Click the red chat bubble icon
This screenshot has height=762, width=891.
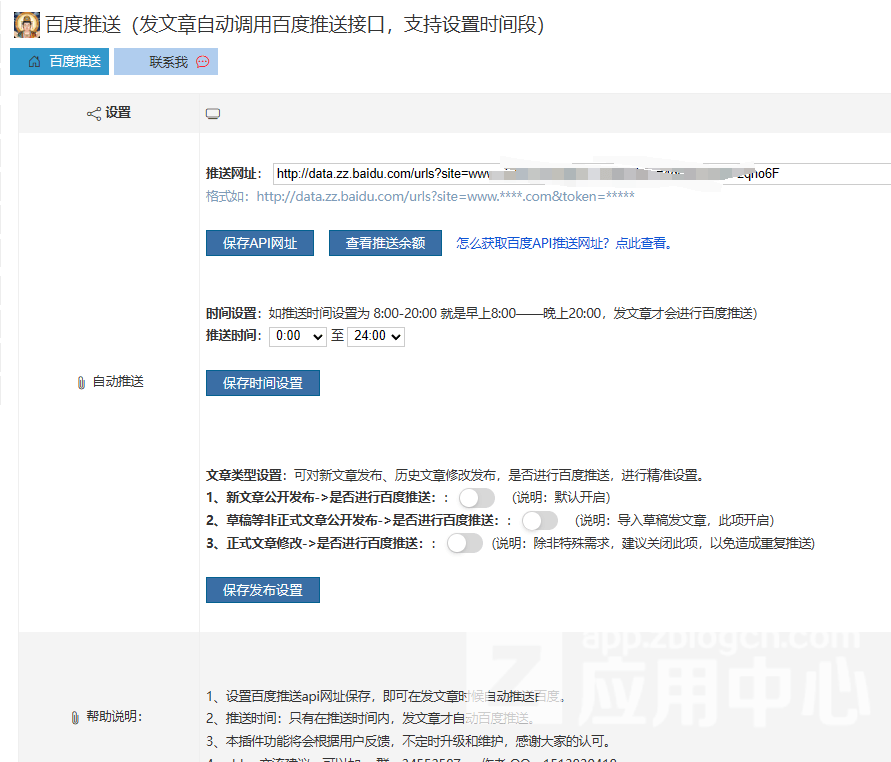pyautogui.click(x=203, y=62)
